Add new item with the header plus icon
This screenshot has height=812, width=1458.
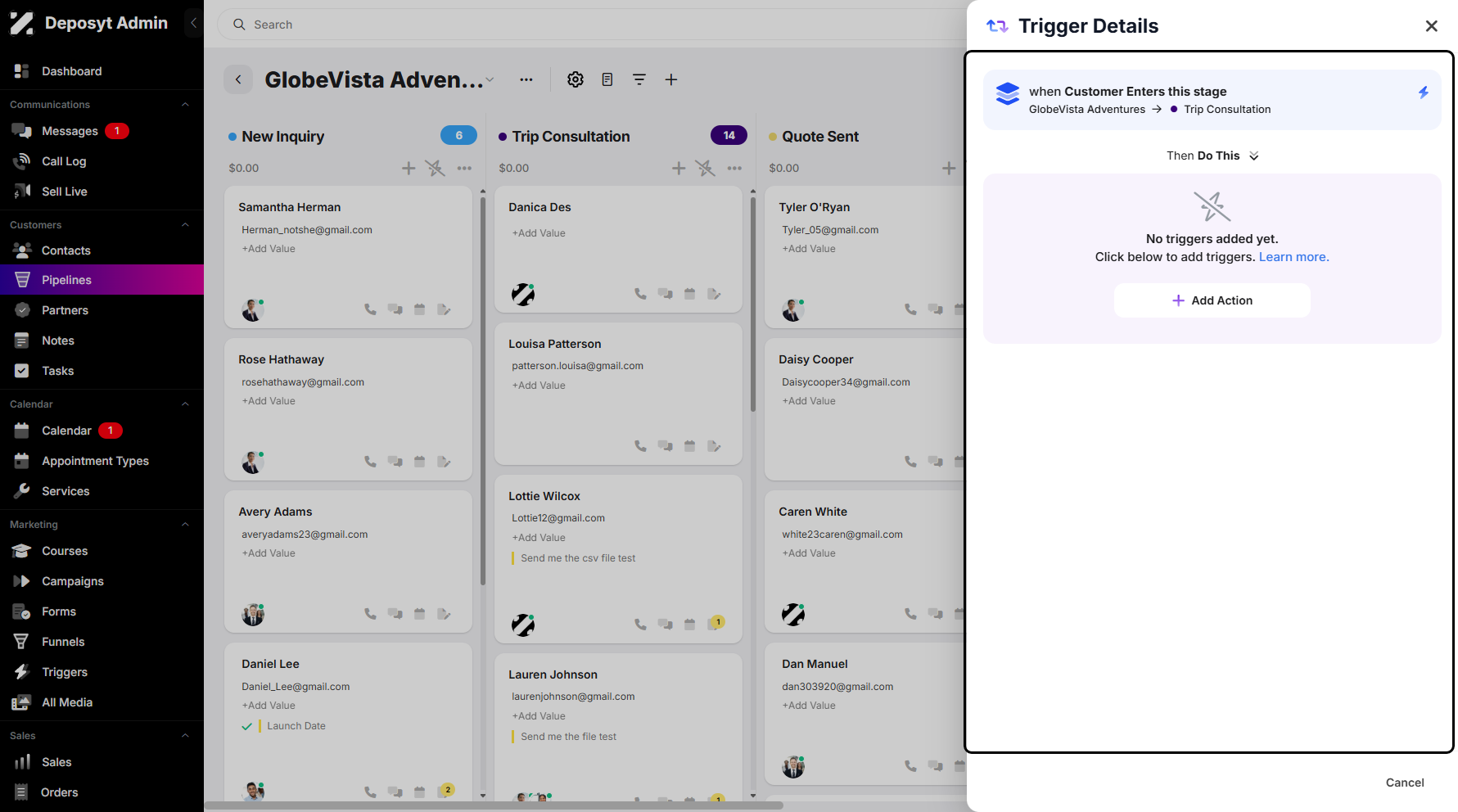click(x=671, y=79)
